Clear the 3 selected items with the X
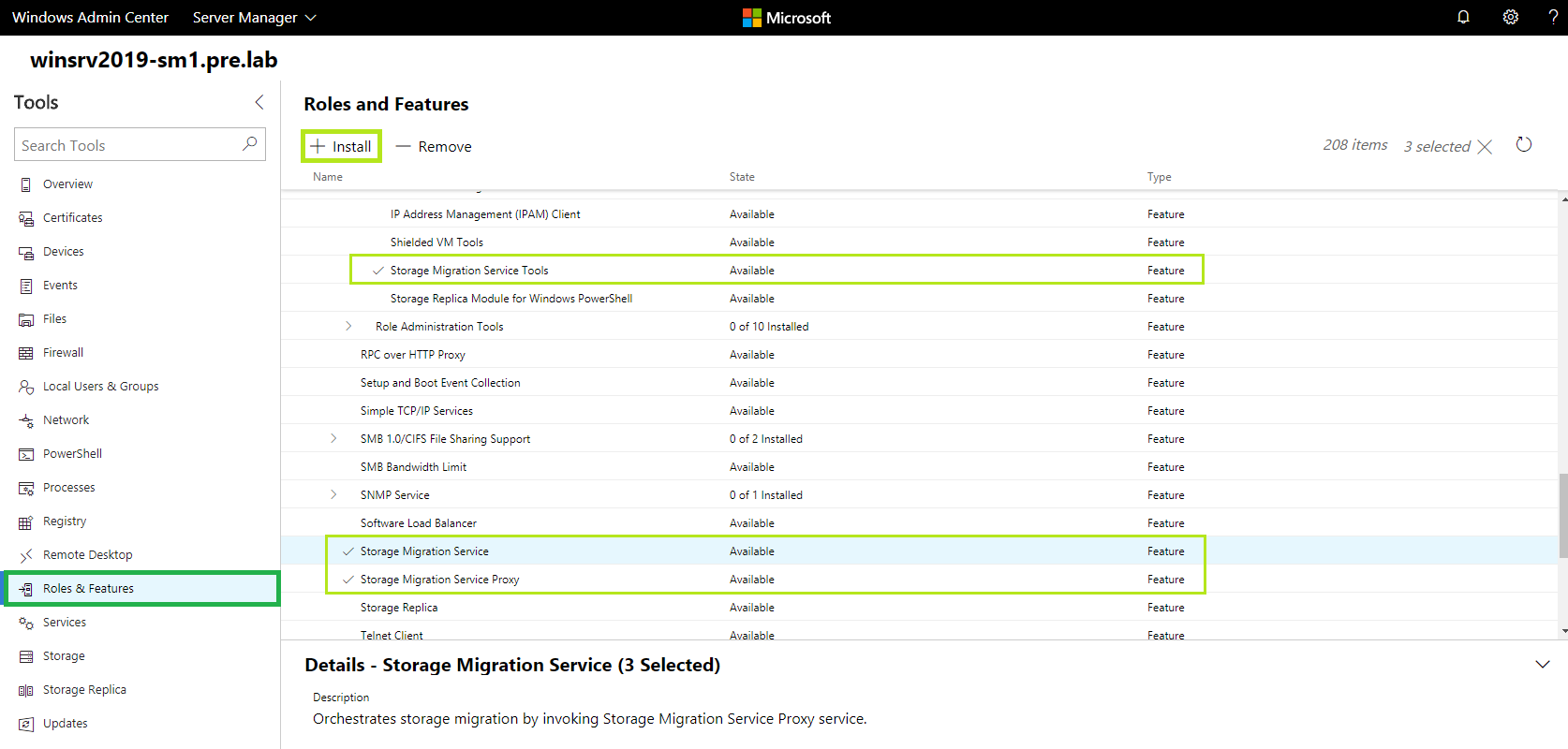This screenshot has height=749, width=1568. tap(1485, 147)
